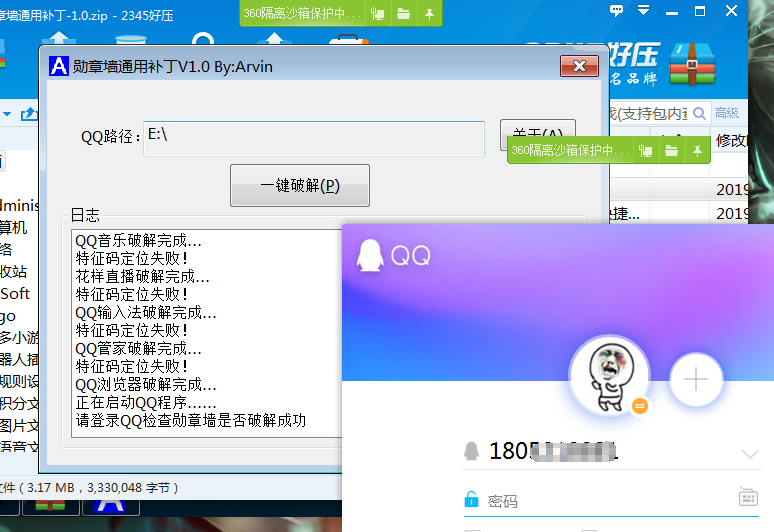
Task: Click log line 正在启动QQ程序......
Action: pyautogui.click(x=146, y=402)
